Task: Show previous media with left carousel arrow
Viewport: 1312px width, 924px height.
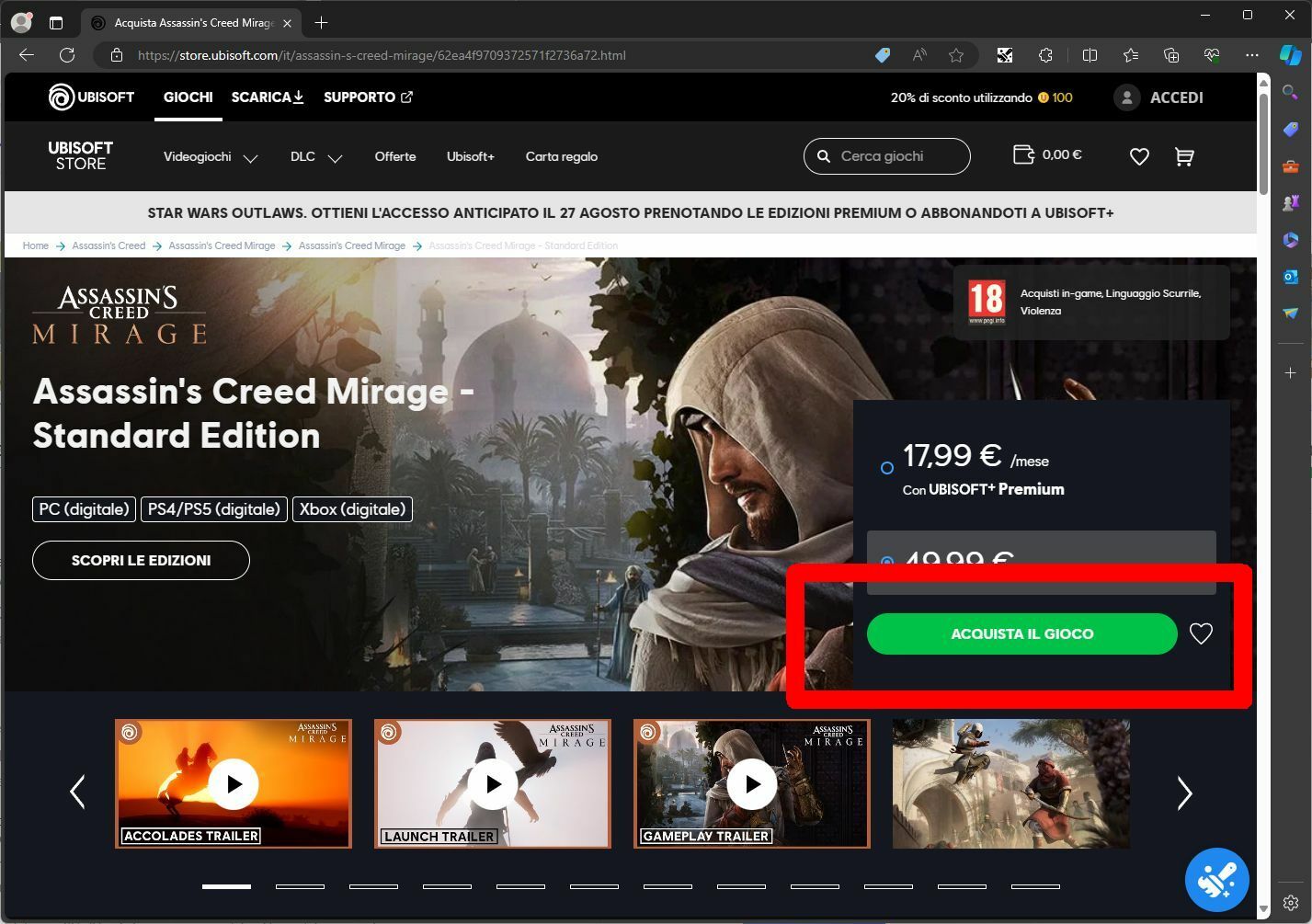Action: pos(77,792)
